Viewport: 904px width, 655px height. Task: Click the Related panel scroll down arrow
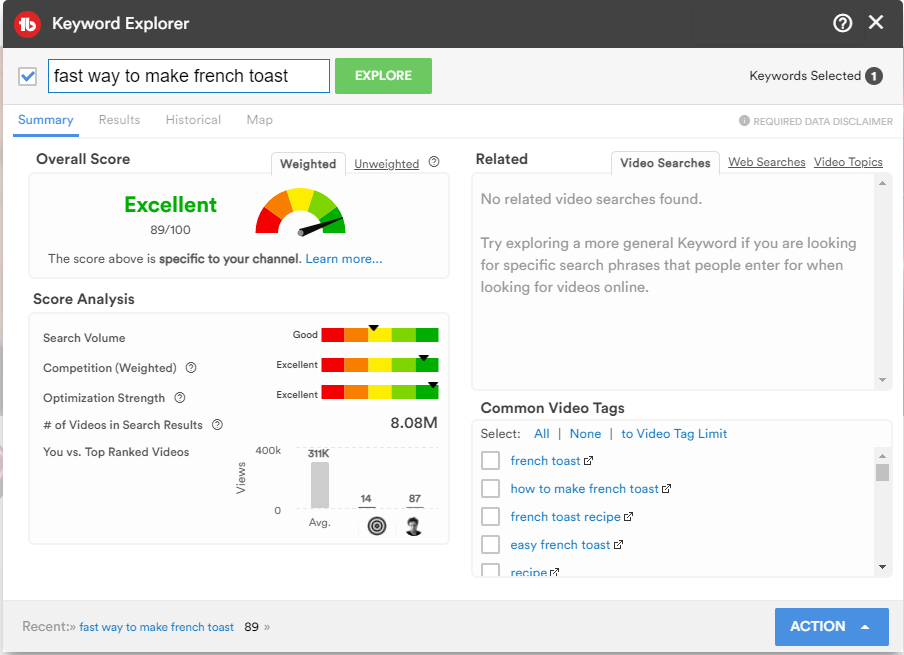882,380
